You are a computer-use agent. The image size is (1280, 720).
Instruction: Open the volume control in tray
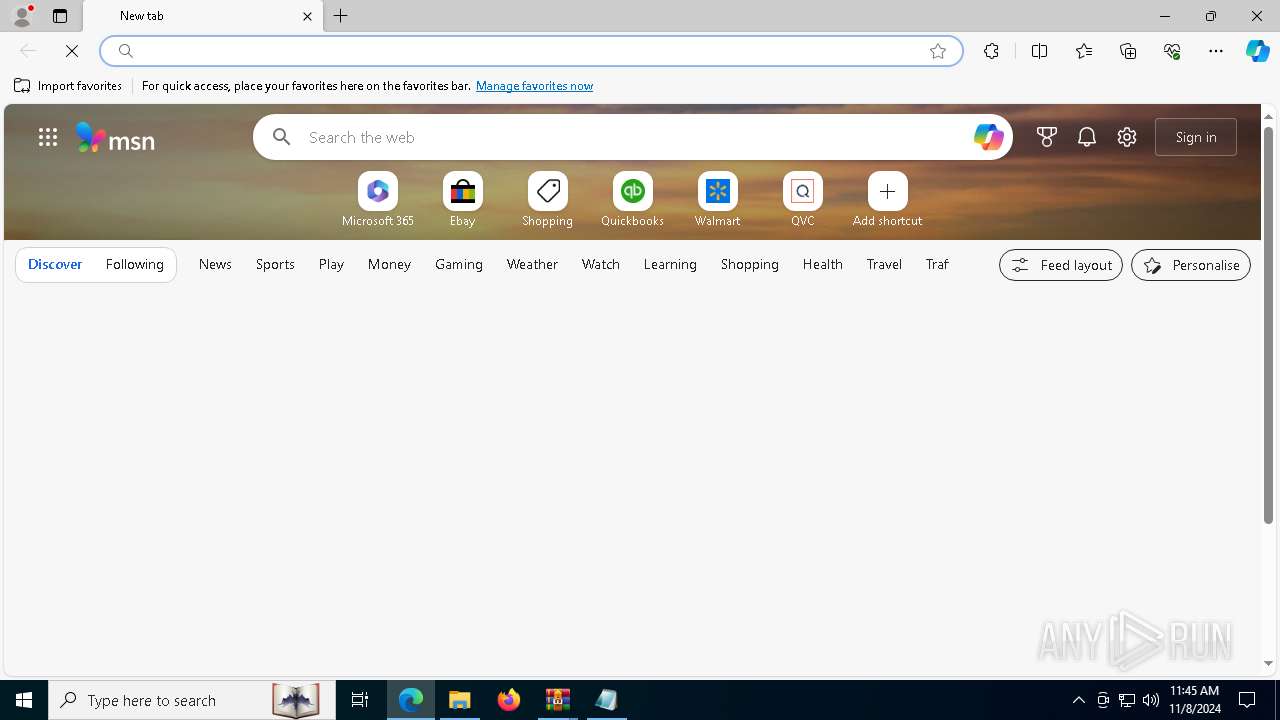(x=1151, y=700)
